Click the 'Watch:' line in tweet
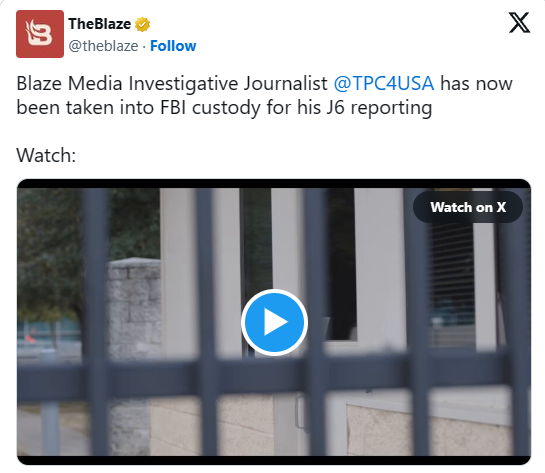 click(46, 155)
